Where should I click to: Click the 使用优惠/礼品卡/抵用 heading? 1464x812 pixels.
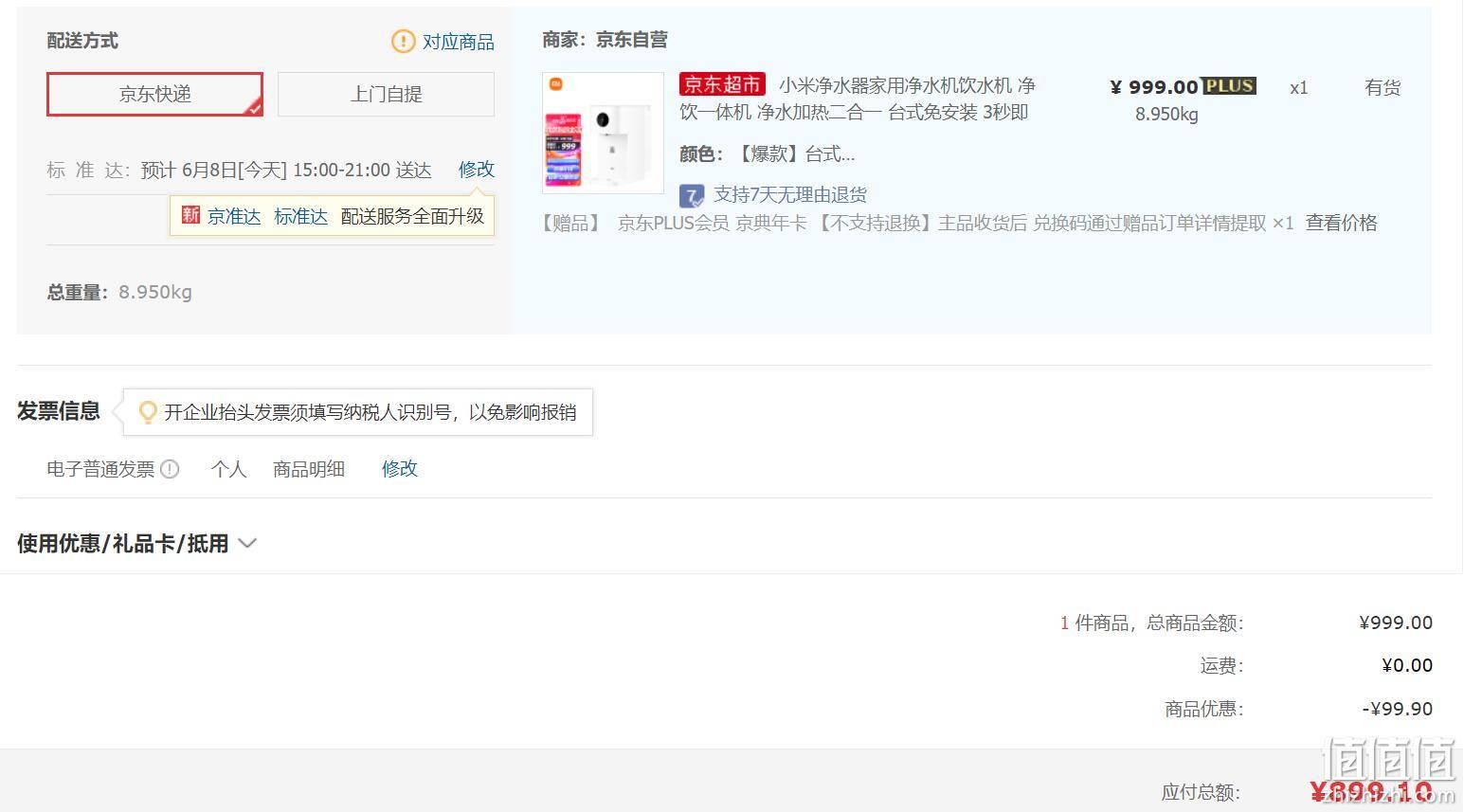(x=123, y=543)
